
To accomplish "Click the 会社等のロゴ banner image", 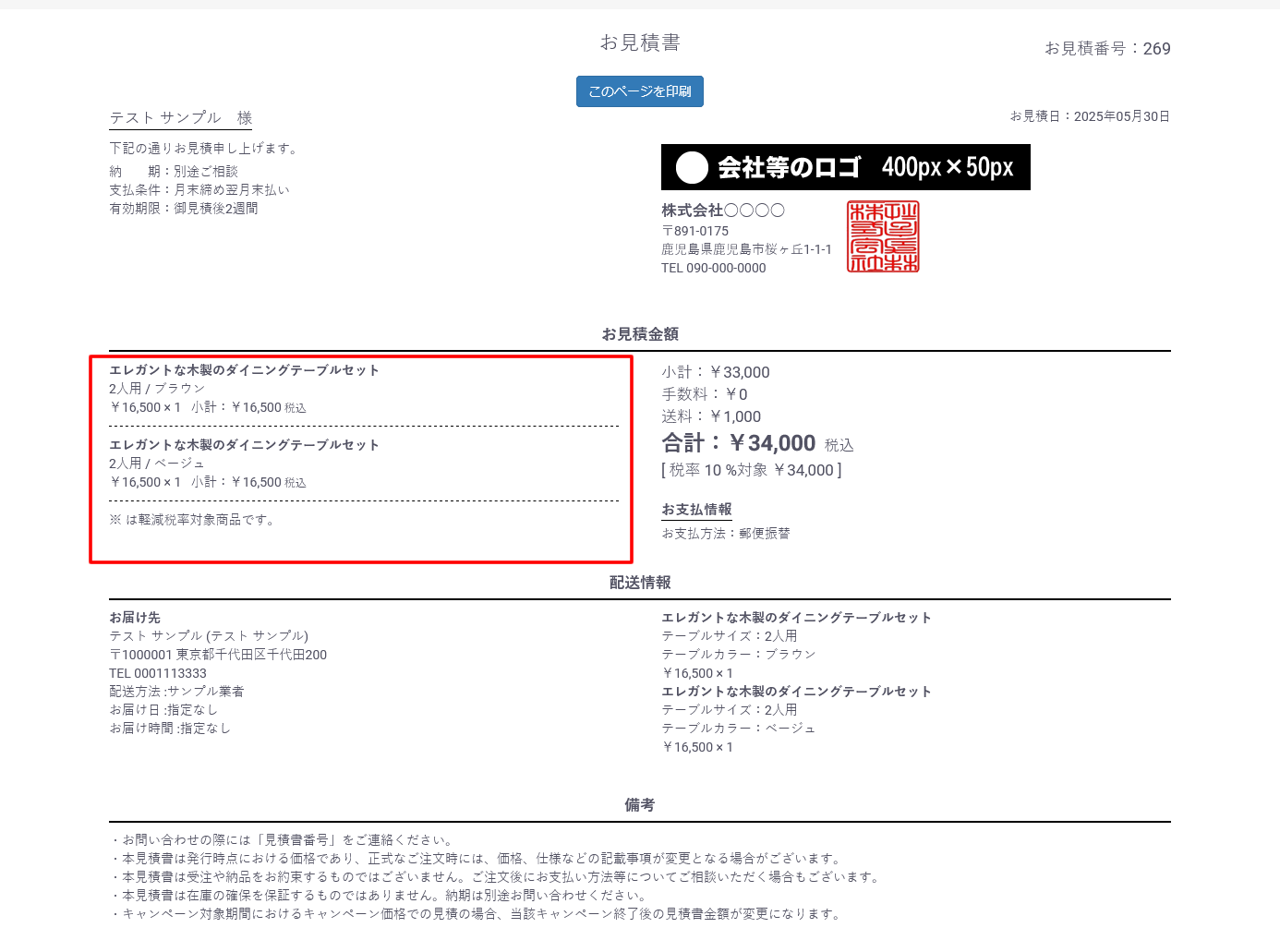I will point(846,167).
